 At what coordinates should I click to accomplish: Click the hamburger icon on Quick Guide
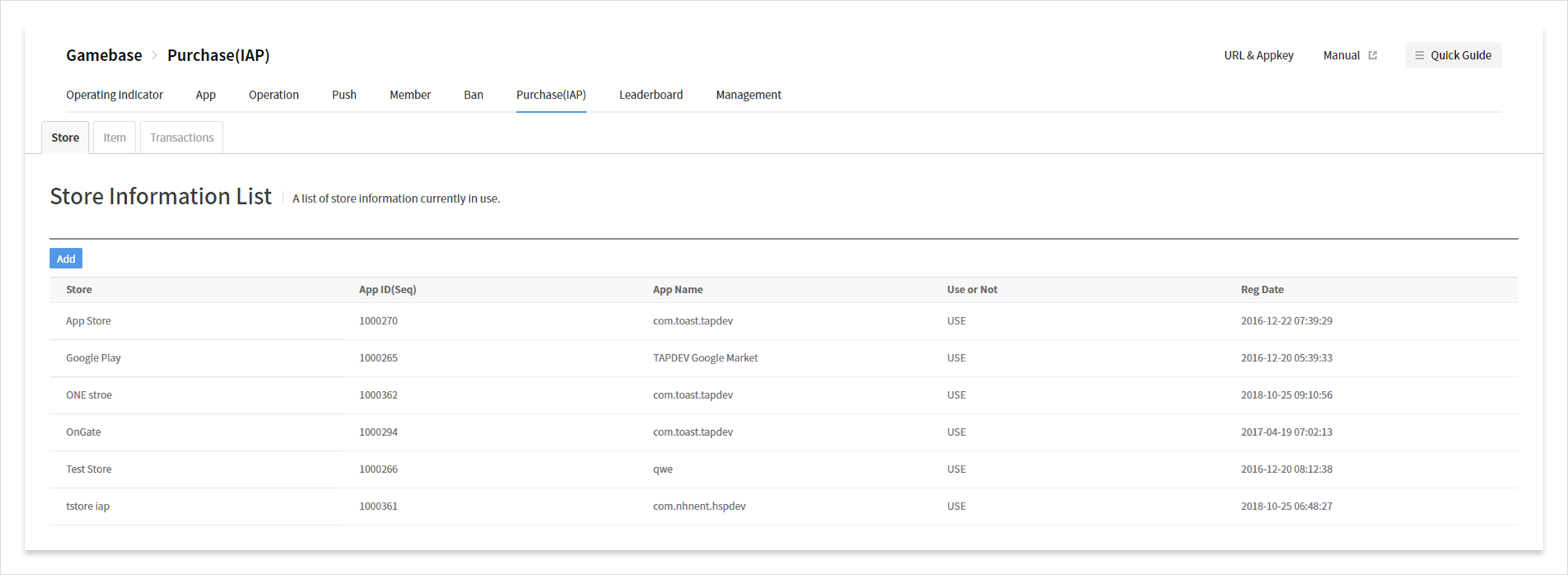tap(1419, 55)
